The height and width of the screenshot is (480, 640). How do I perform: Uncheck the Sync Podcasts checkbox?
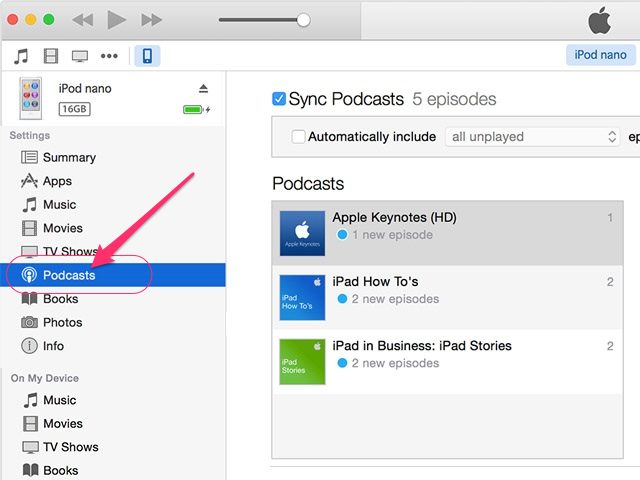pos(279,99)
